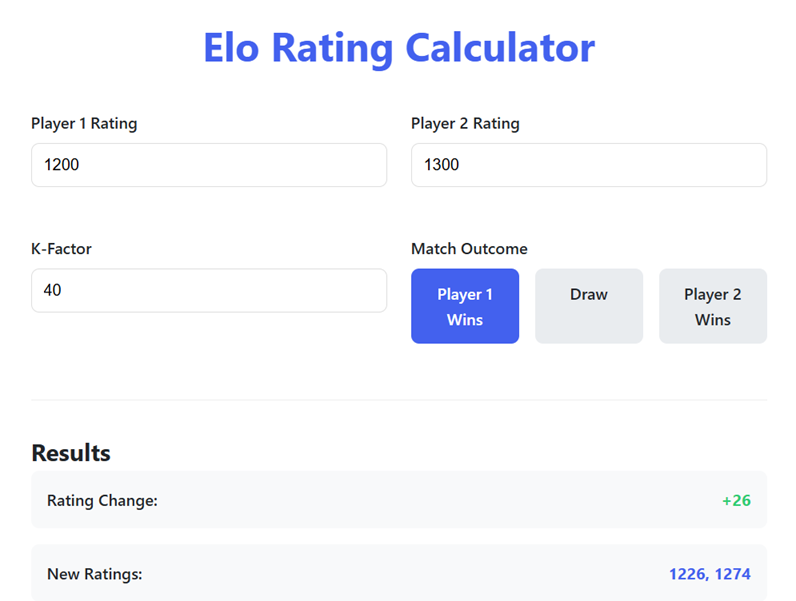Click the divider line above Results
This screenshot has width=796, height=601.
coord(398,400)
